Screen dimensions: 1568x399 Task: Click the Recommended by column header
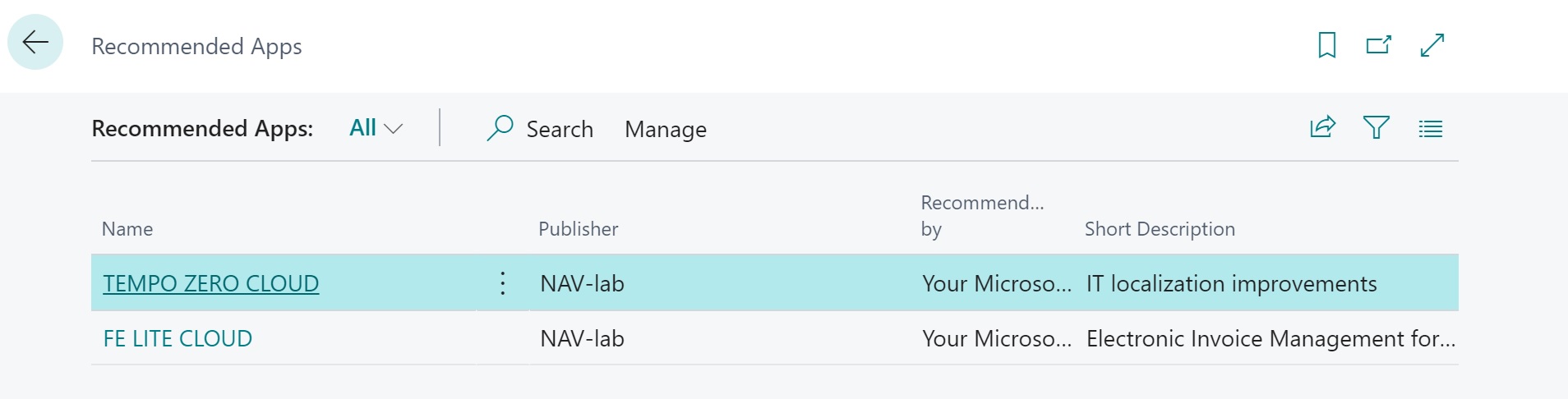pos(981,216)
